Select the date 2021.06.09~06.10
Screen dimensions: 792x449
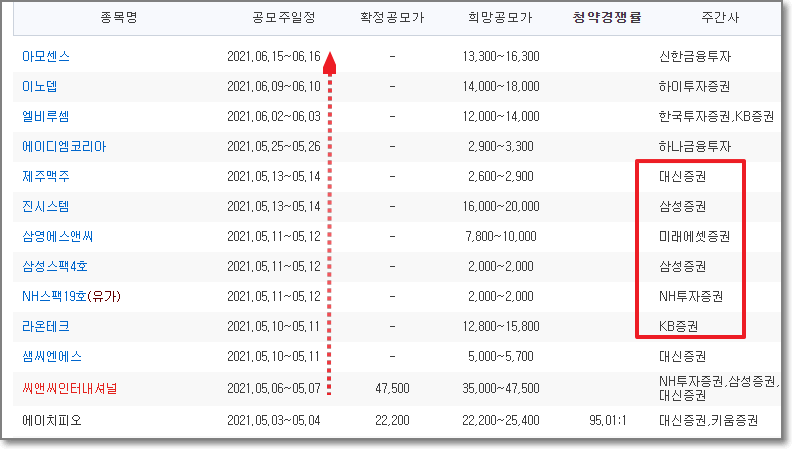click(274, 86)
